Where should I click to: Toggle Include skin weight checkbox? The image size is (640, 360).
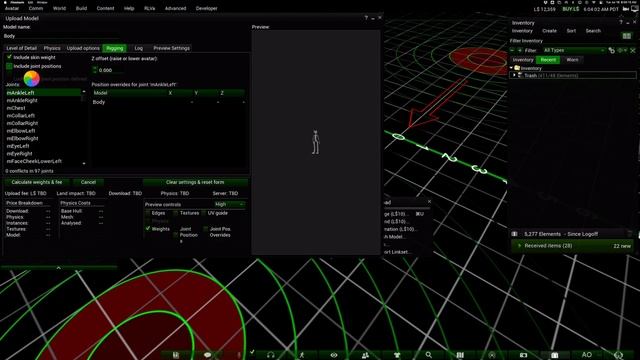[9, 57]
